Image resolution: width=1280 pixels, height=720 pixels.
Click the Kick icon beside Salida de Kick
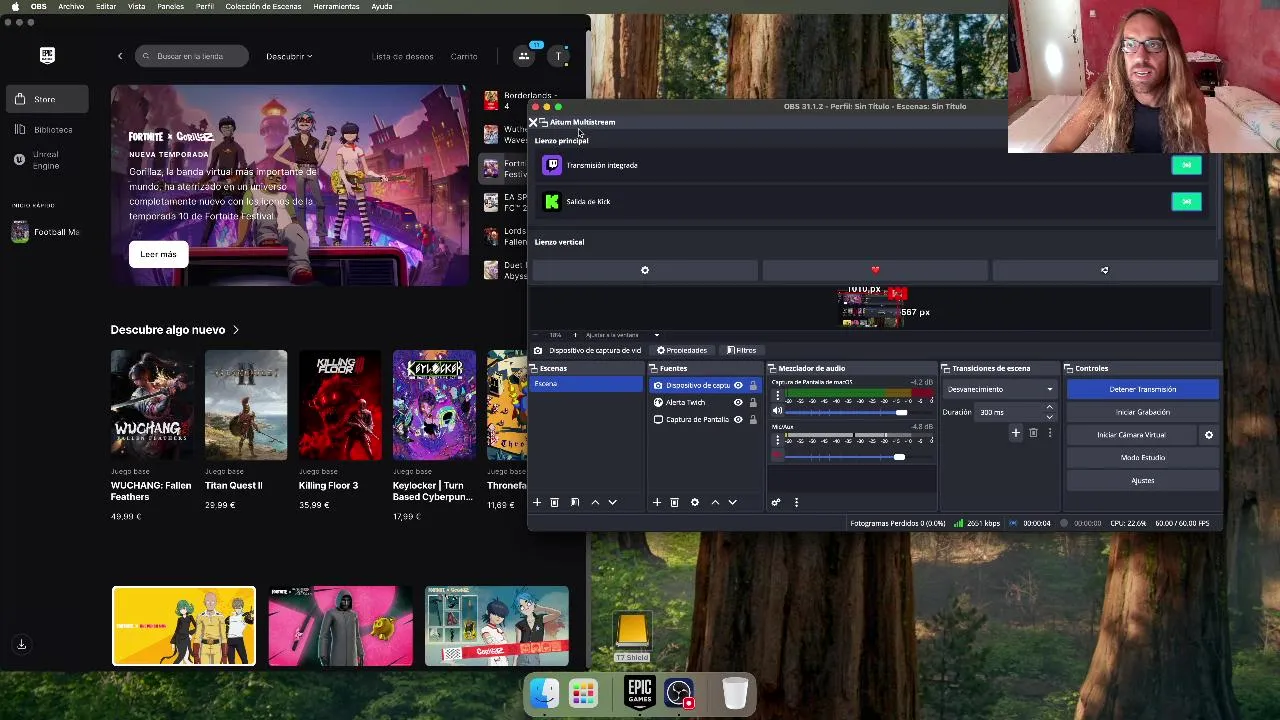pos(552,202)
